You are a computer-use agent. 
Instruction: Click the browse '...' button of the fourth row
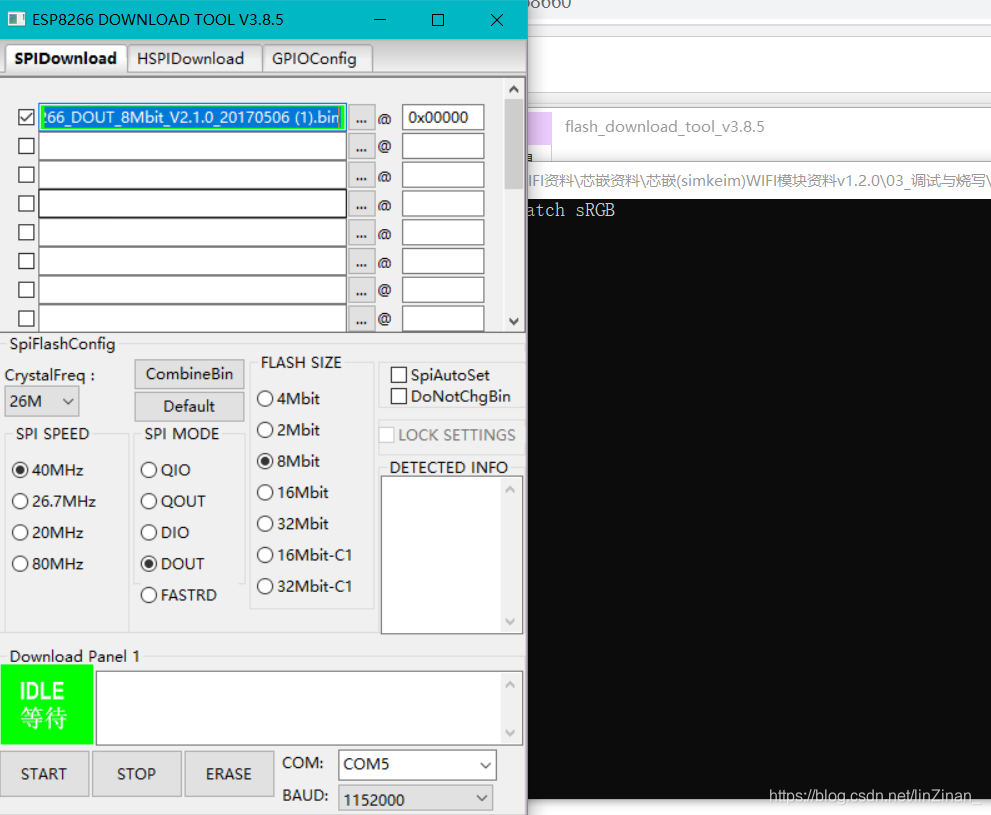point(362,204)
